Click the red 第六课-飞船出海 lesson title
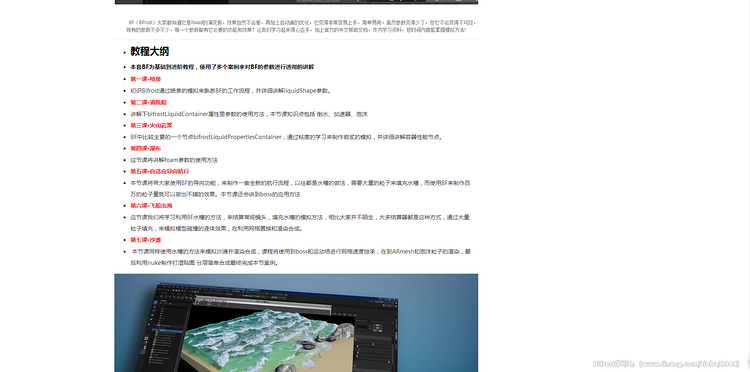750x372 pixels. tap(150, 206)
